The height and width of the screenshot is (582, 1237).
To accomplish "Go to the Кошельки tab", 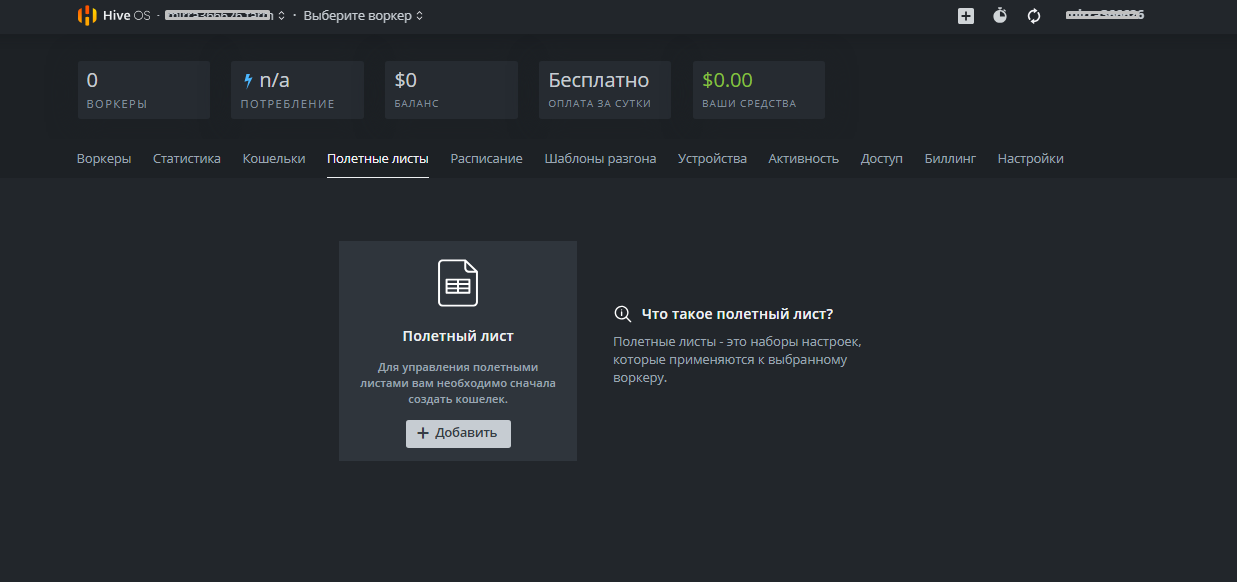I will point(274,159).
